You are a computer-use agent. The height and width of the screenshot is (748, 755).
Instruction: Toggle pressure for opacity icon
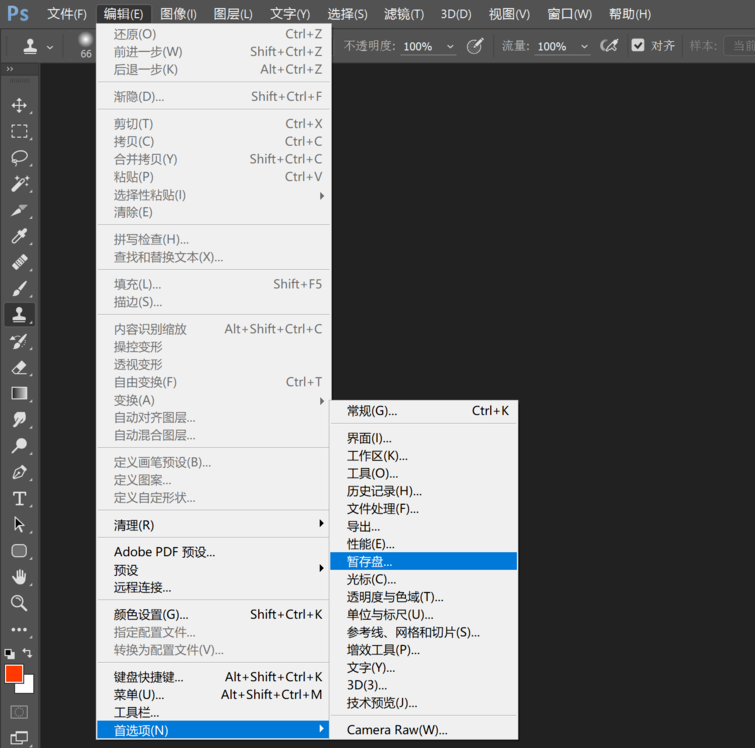click(476, 46)
